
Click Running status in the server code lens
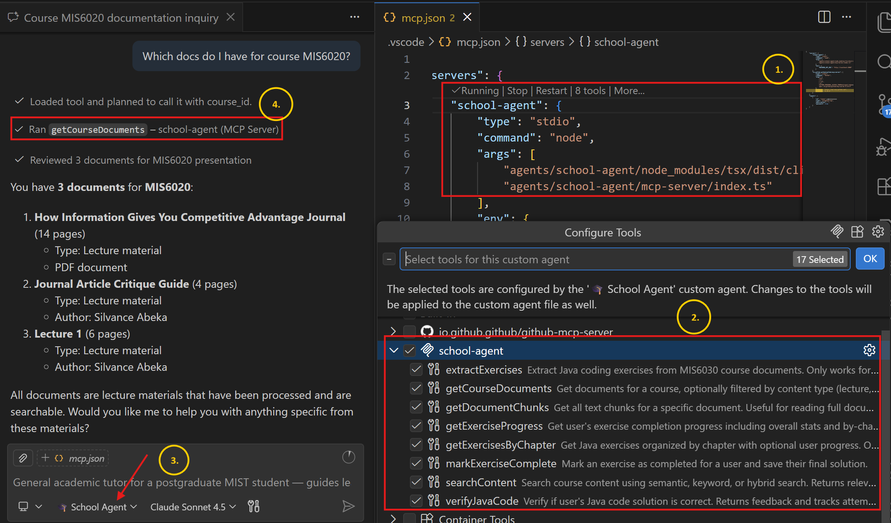click(x=475, y=90)
